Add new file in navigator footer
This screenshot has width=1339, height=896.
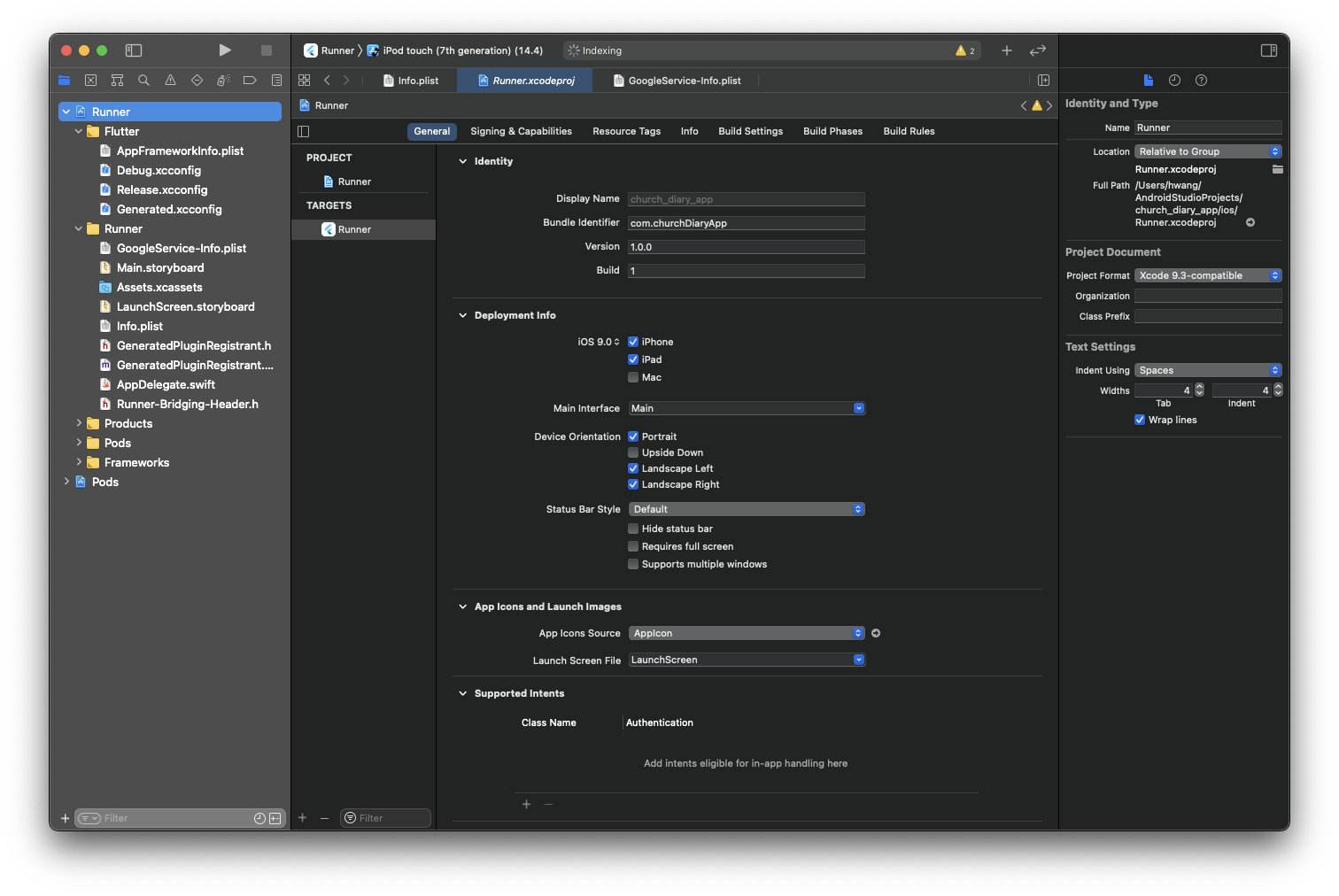[65, 818]
